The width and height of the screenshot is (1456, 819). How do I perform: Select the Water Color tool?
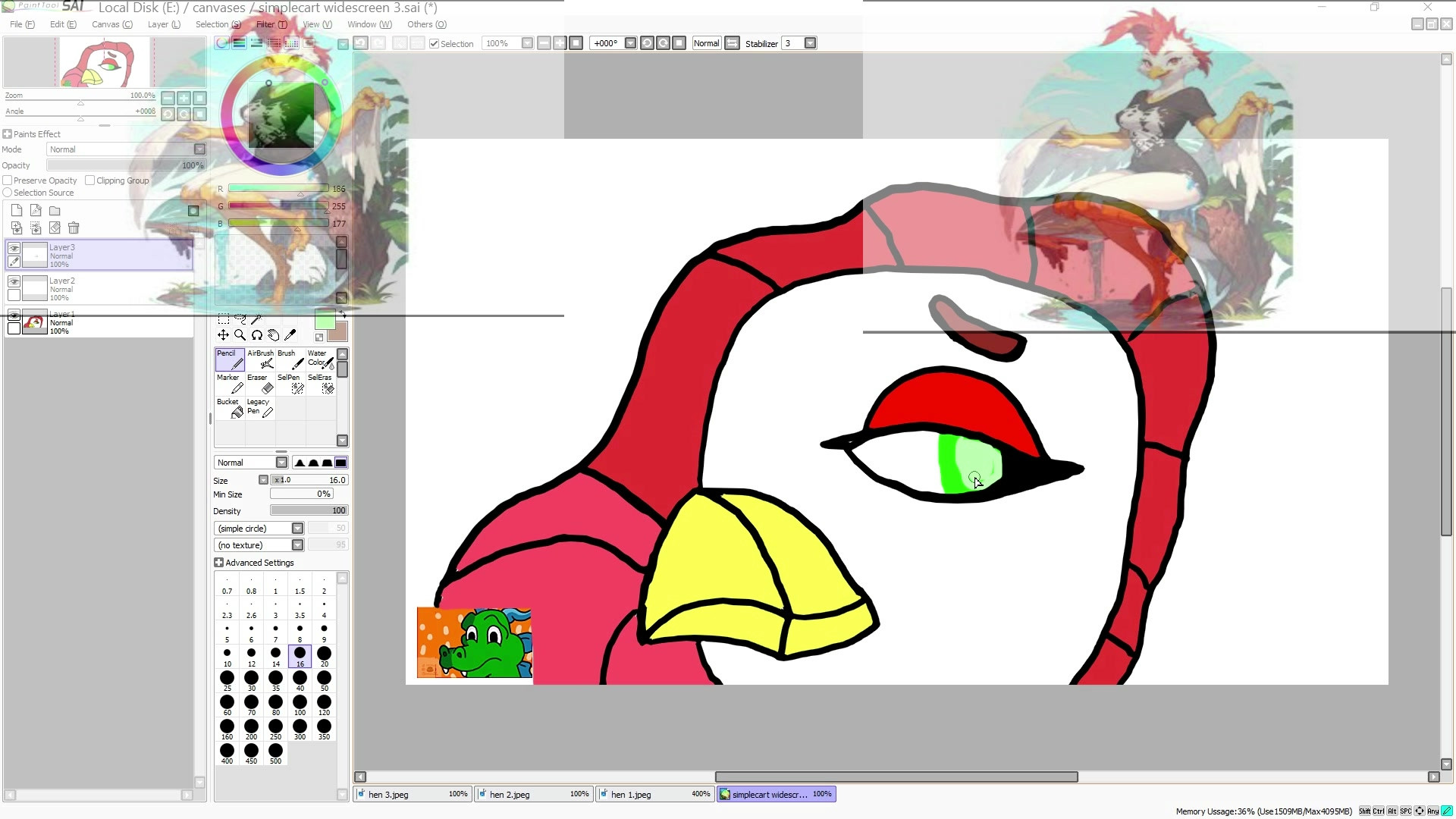tap(321, 359)
